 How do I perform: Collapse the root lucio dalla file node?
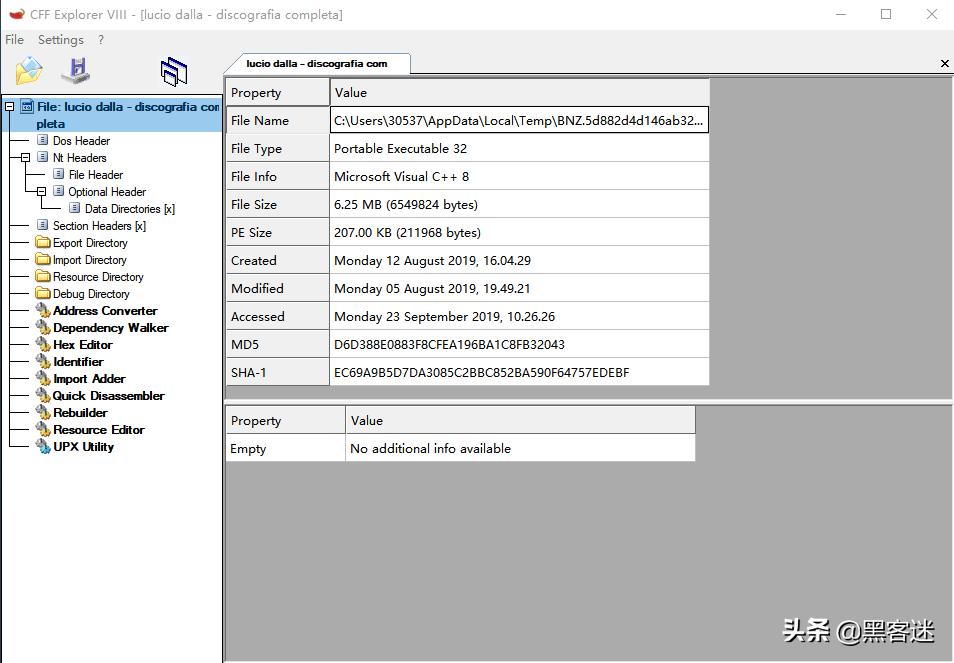(x=8, y=106)
